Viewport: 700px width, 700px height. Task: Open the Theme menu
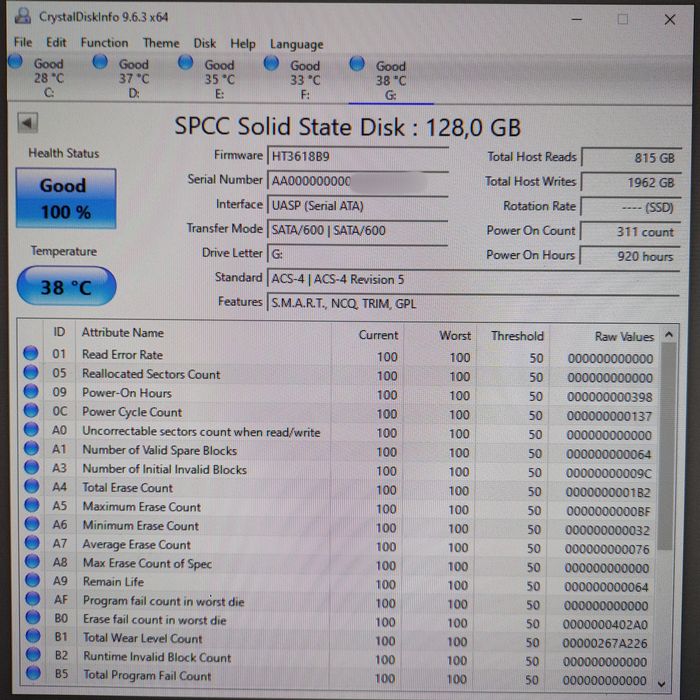click(161, 43)
